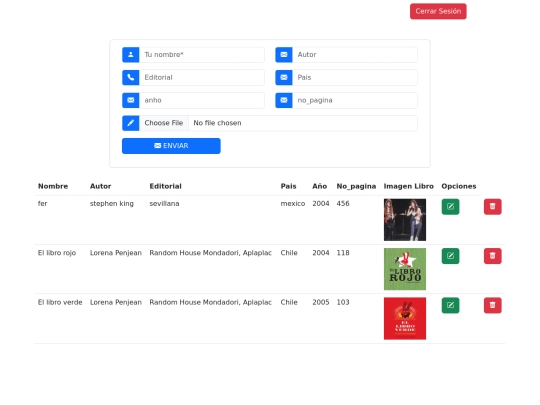Click the Opciones column header
This screenshot has height=405, width=540.
[x=459, y=186]
